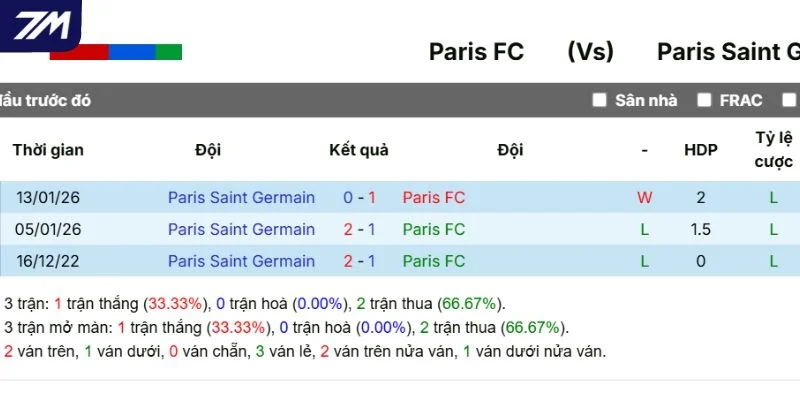Tick the partially visible rightmost checkbox

coord(791,100)
